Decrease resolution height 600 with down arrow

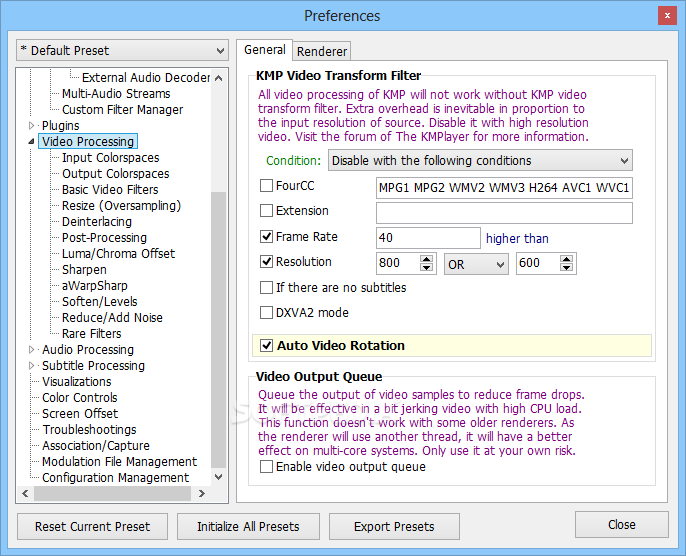567,267
